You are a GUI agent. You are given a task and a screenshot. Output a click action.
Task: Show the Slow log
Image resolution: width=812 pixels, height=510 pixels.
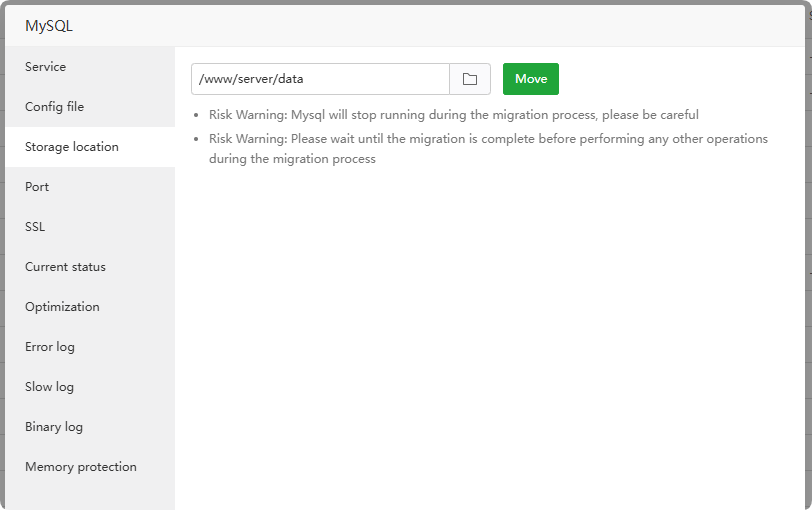tap(49, 387)
